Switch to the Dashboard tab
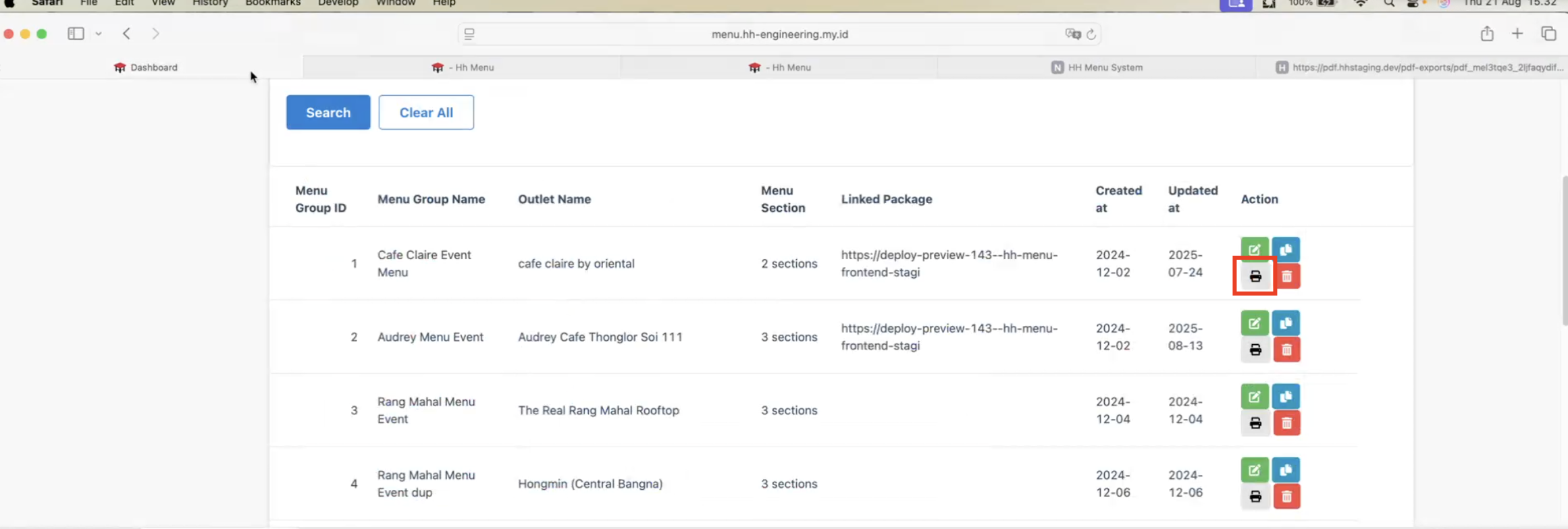 click(146, 67)
